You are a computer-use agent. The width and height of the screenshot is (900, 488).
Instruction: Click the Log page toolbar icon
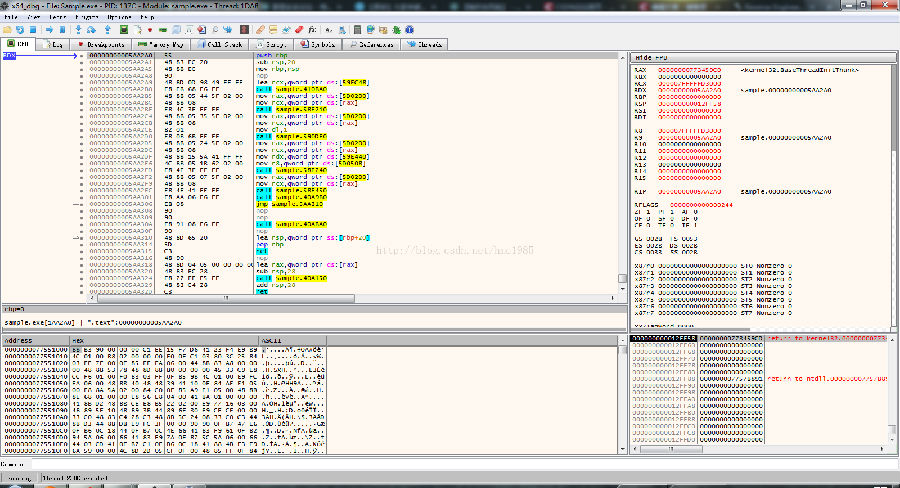pyautogui.click(x=138, y=29)
